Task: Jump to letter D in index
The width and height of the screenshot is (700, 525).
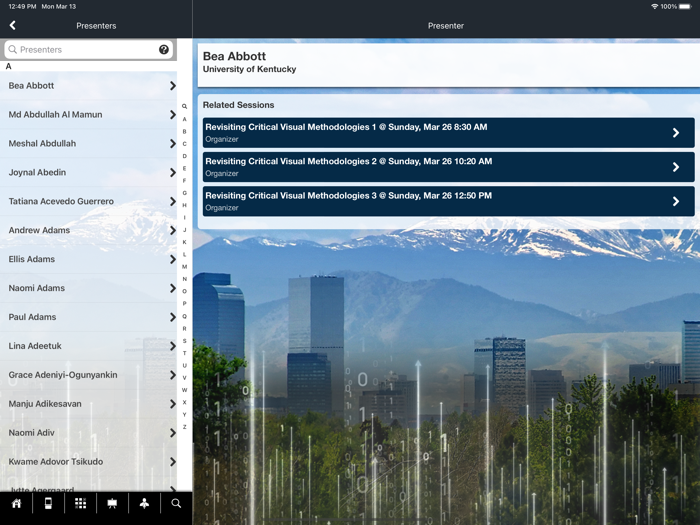Action: 184,156
